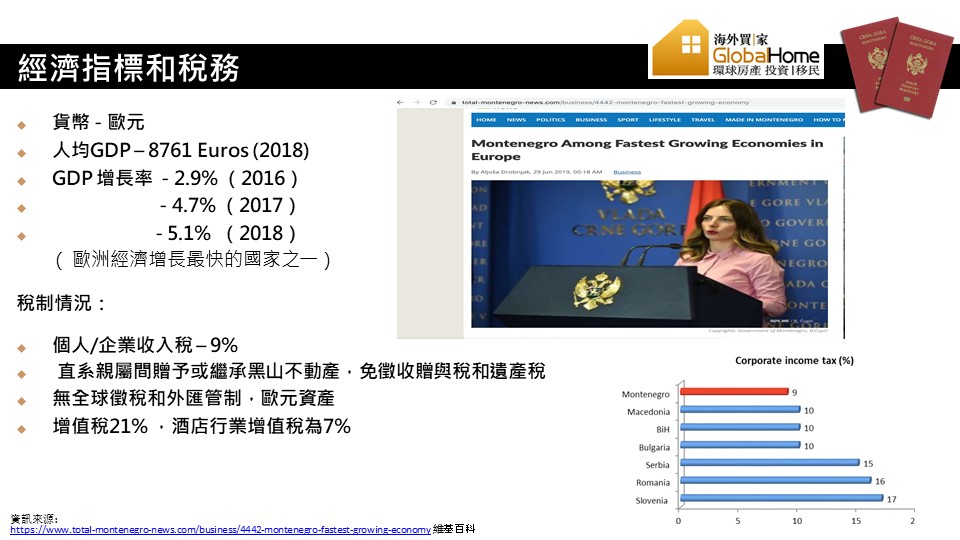
Task: Click the '增值稅21%' line
Action: pos(201,426)
